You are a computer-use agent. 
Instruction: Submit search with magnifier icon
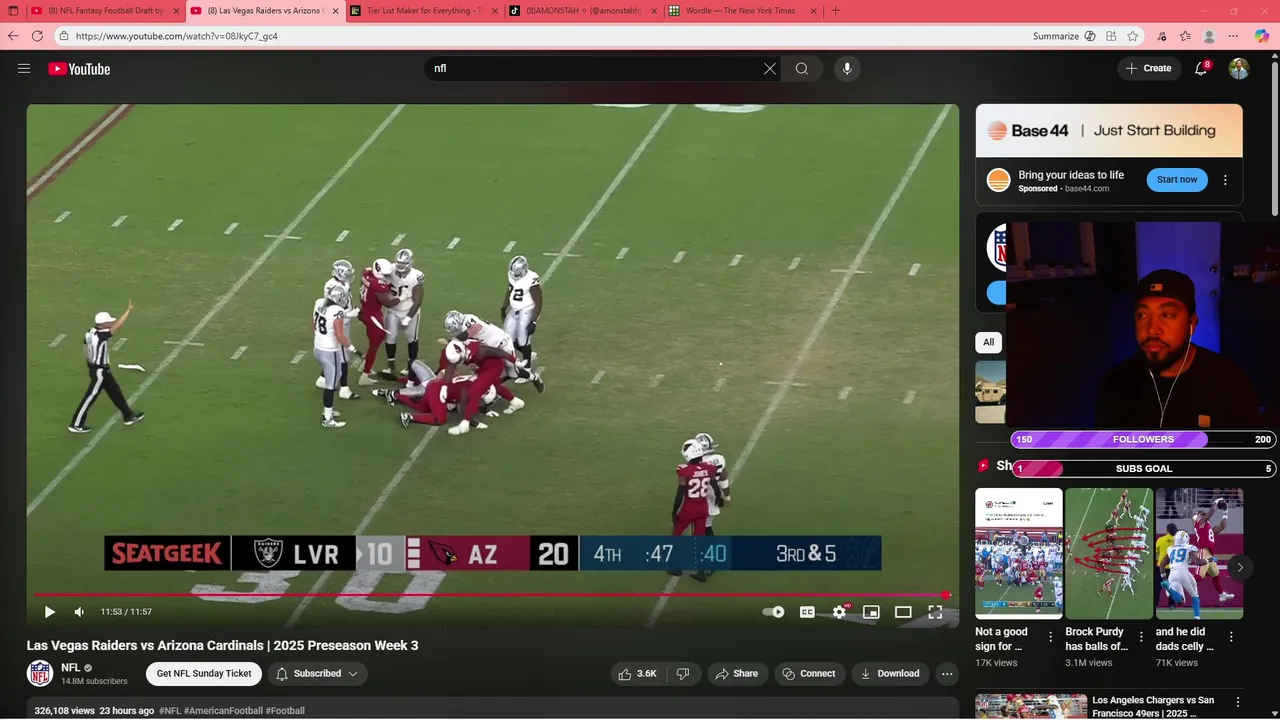802,68
